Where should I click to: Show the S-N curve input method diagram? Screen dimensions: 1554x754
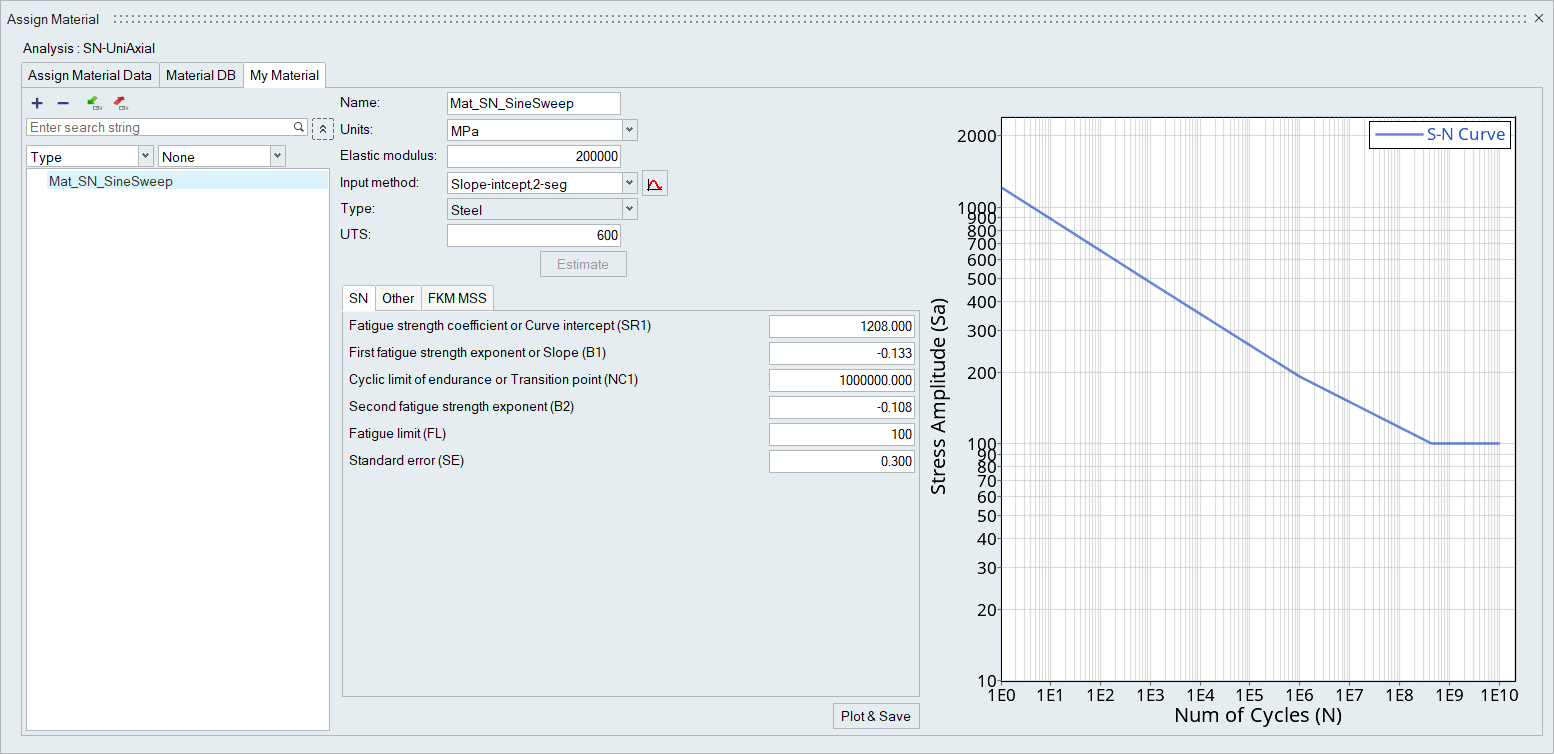pyautogui.click(x=655, y=183)
